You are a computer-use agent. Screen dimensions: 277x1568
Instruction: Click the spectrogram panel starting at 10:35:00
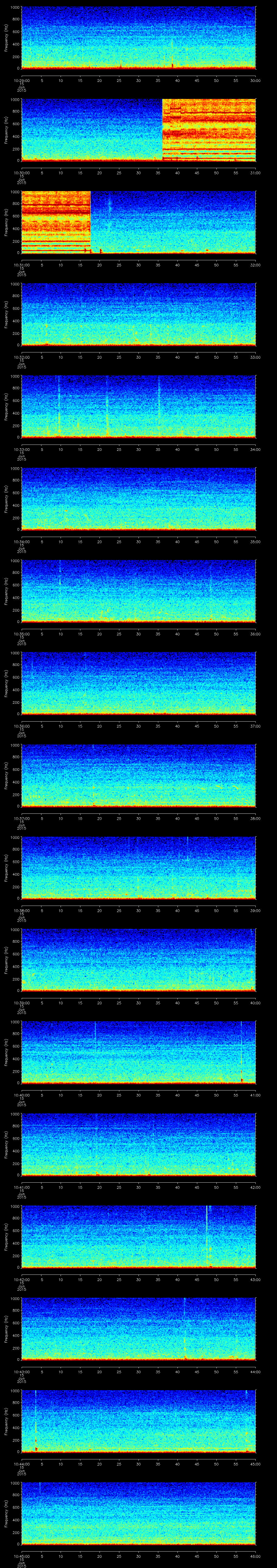138,591
